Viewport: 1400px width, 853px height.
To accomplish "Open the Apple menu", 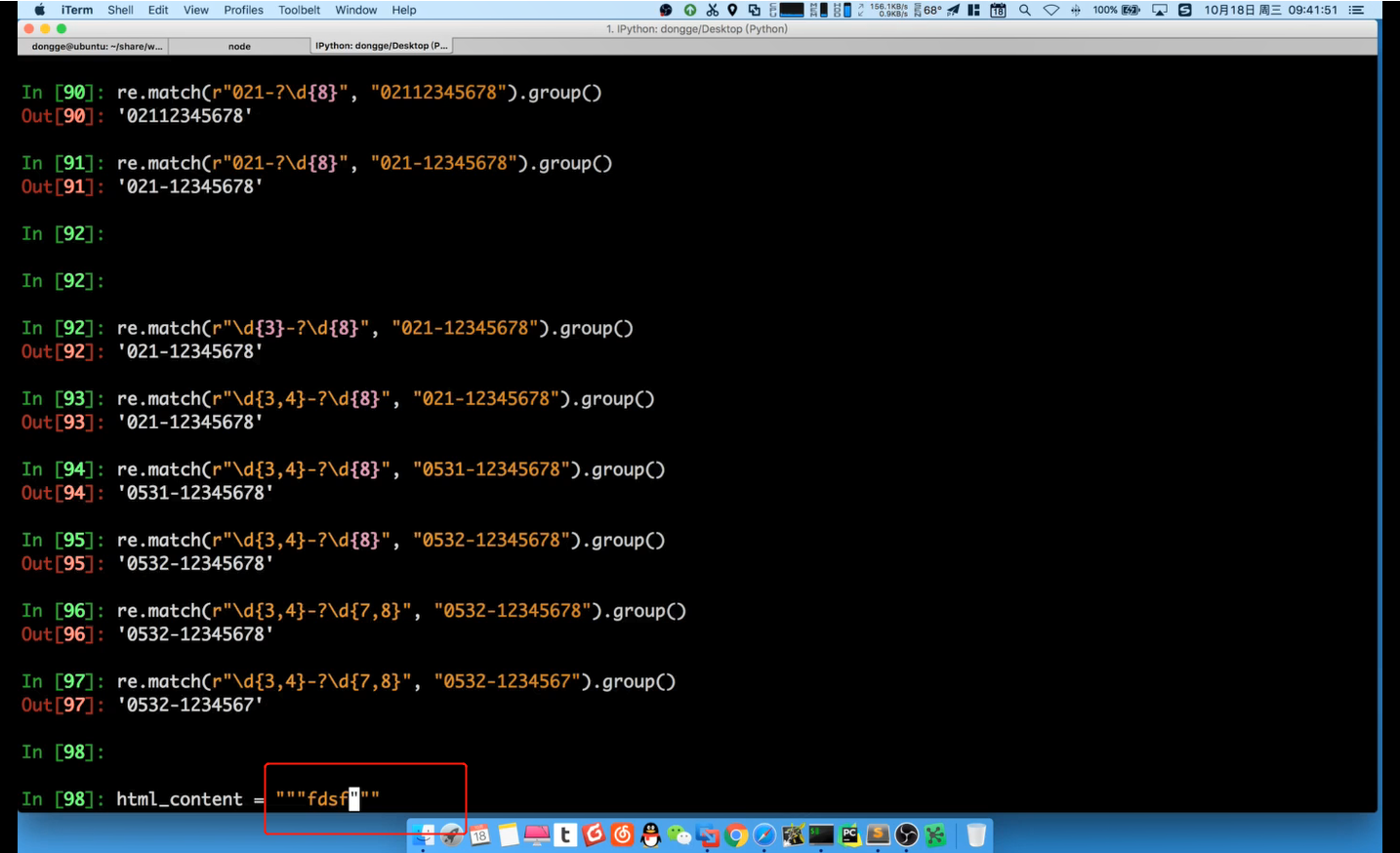I will 40,10.
